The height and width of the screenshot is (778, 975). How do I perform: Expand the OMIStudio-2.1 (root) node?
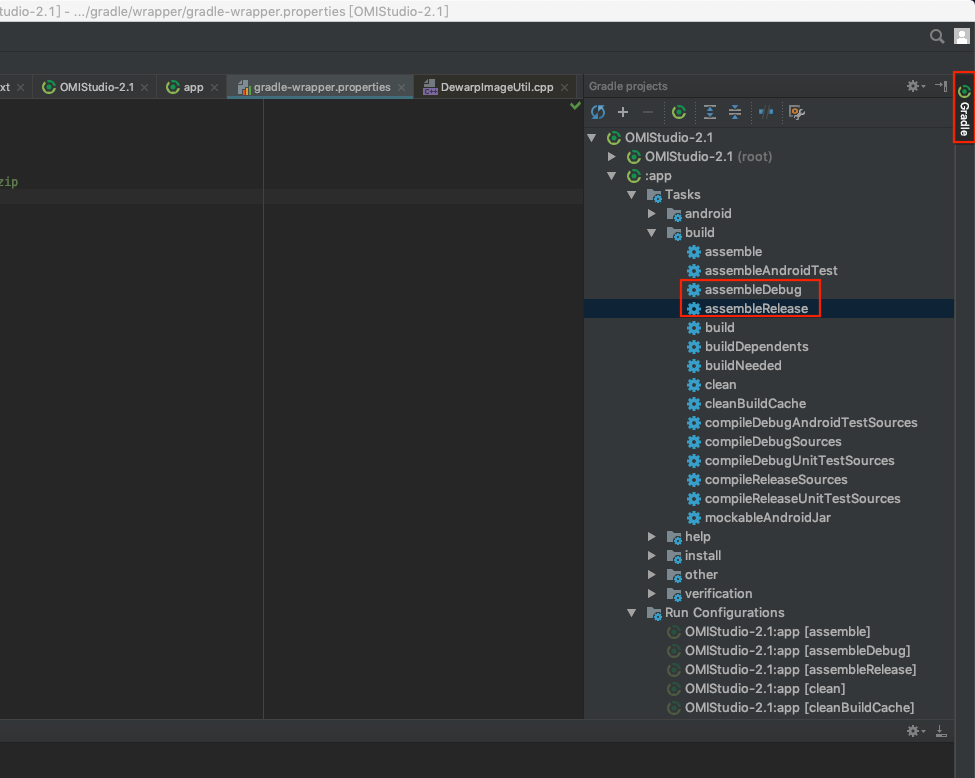[612, 157]
